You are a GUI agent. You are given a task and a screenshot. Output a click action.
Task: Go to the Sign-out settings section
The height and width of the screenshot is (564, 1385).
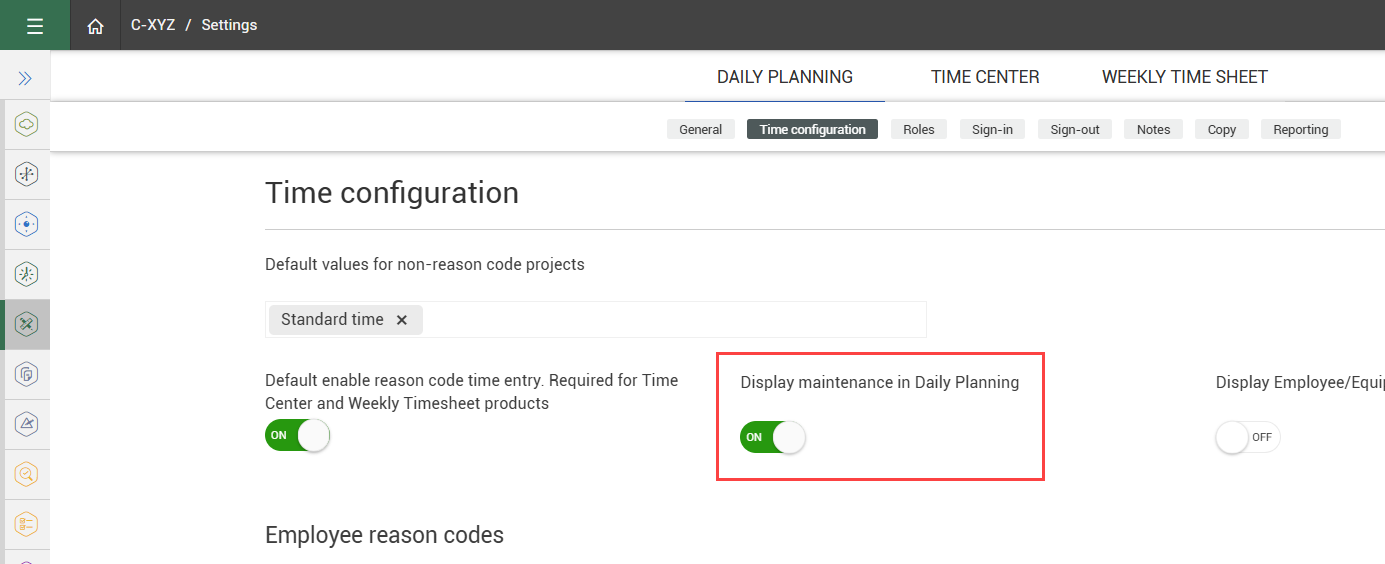1074,129
